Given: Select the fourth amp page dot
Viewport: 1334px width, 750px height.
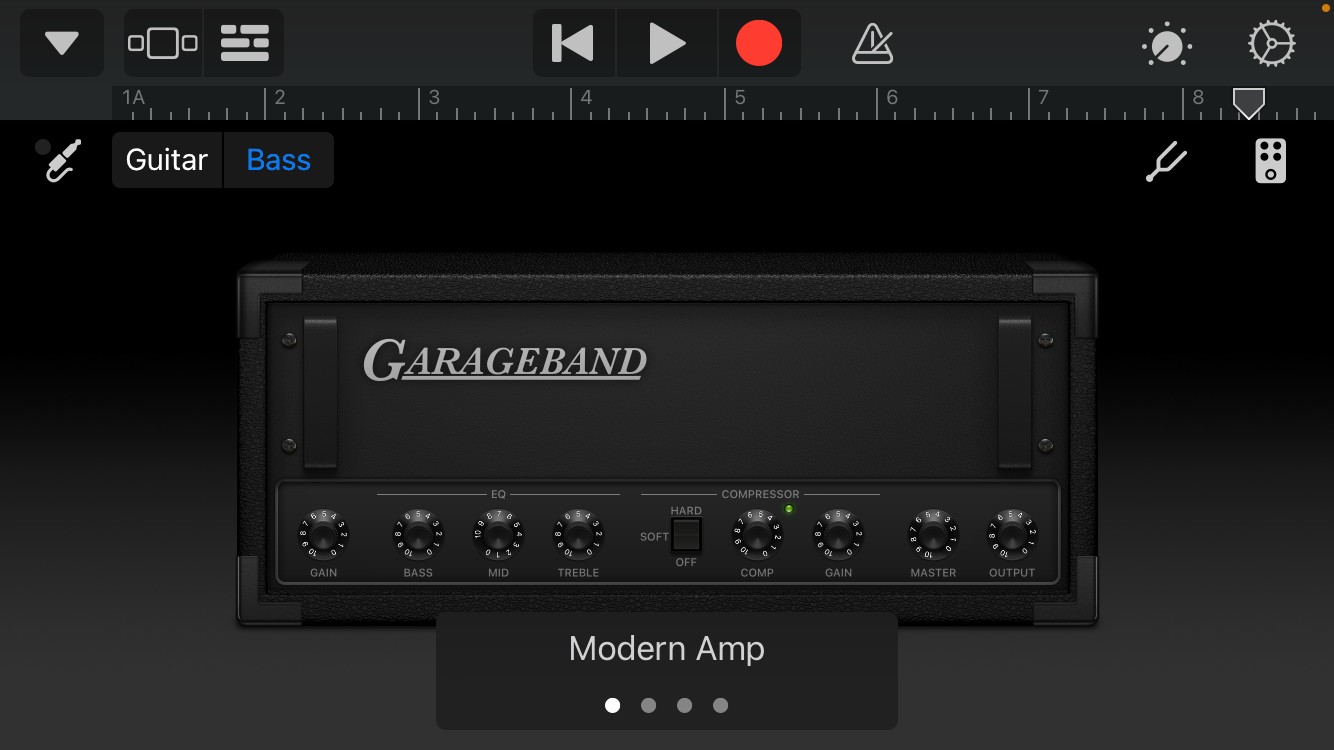Looking at the screenshot, I should (720, 705).
